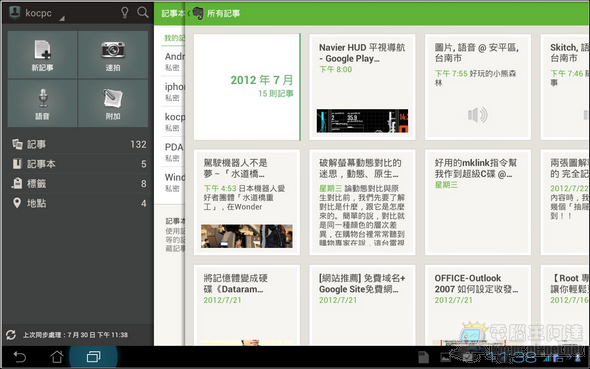Open the 【Root note dated 2012/7/16
This screenshot has width=590, height=369.
tap(565, 305)
